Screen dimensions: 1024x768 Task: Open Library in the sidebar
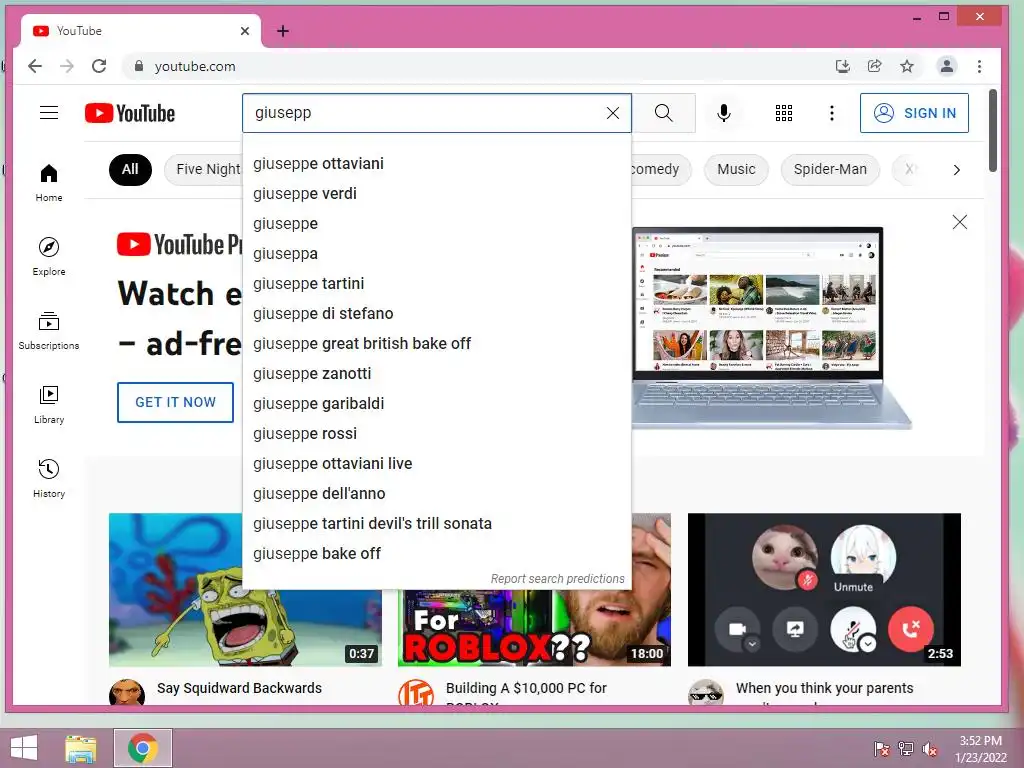click(49, 405)
